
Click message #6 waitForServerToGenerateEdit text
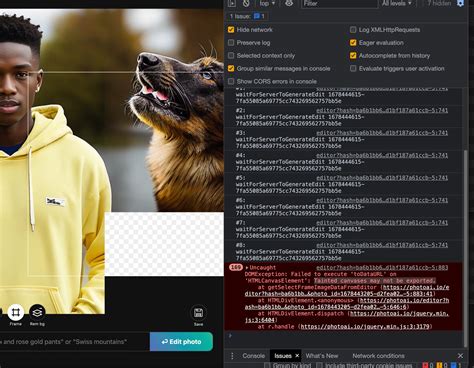click(x=300, y=210)
